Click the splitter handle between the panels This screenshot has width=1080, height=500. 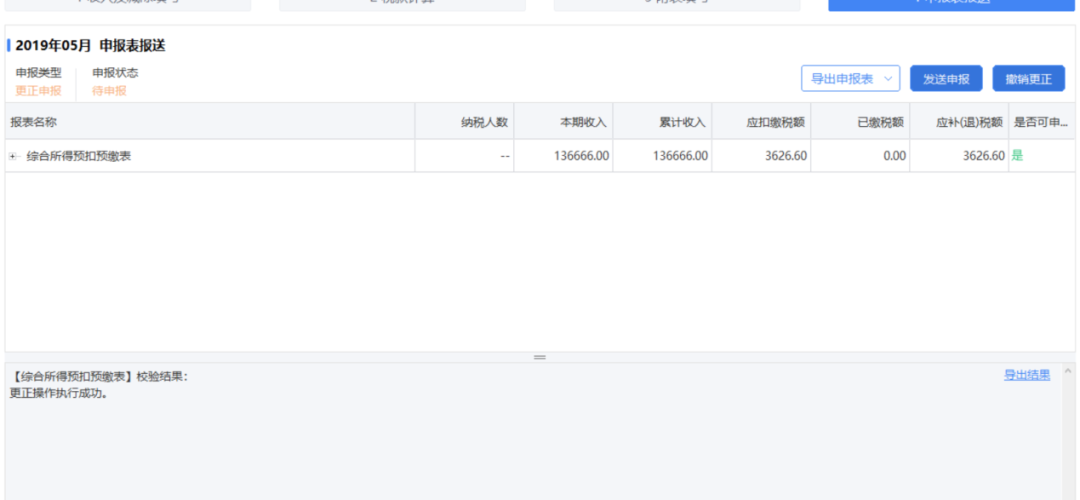tap(540, 357)
